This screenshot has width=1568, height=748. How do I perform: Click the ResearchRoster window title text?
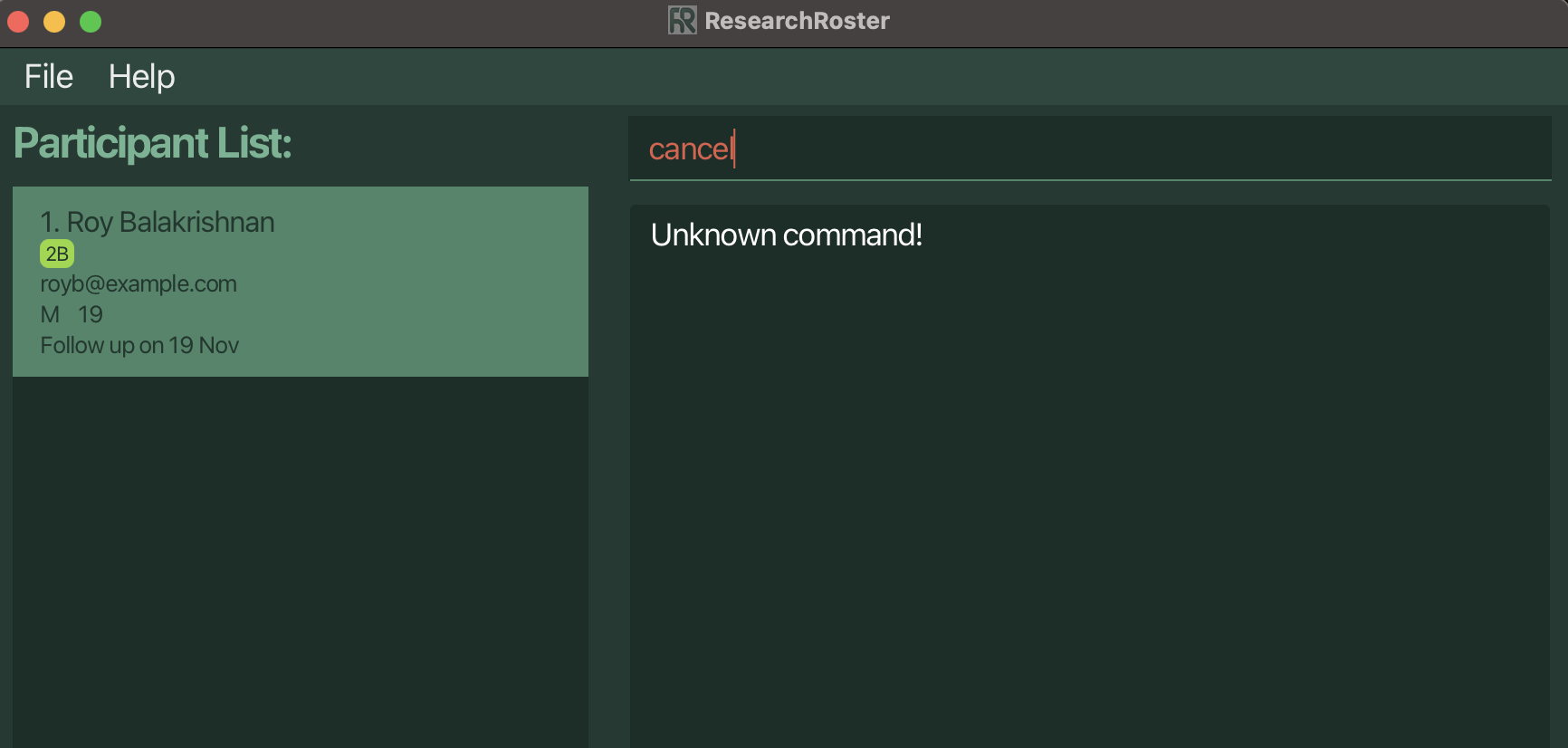[x=797, y=21]
